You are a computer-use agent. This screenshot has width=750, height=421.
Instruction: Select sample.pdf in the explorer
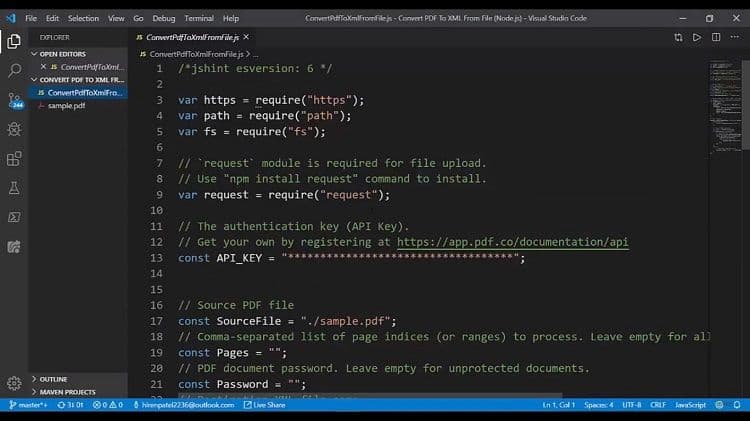(67, 105)
